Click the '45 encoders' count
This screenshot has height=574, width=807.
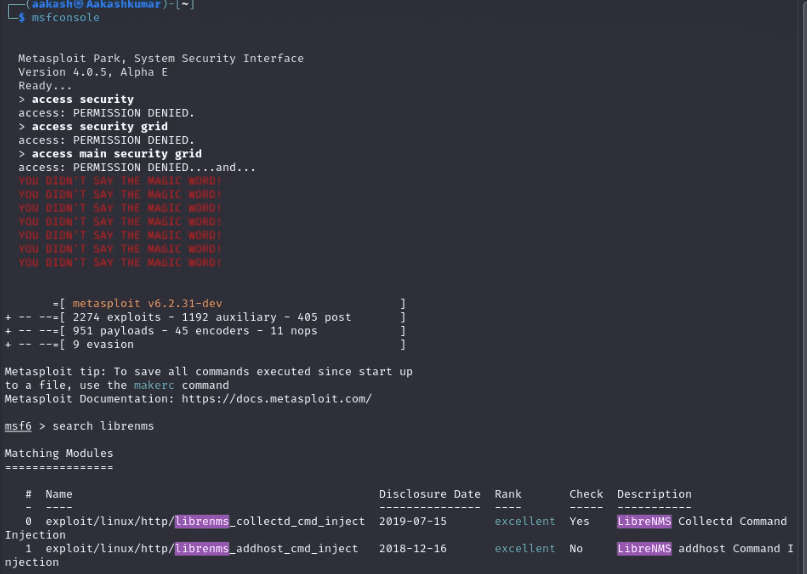[212, 331]
